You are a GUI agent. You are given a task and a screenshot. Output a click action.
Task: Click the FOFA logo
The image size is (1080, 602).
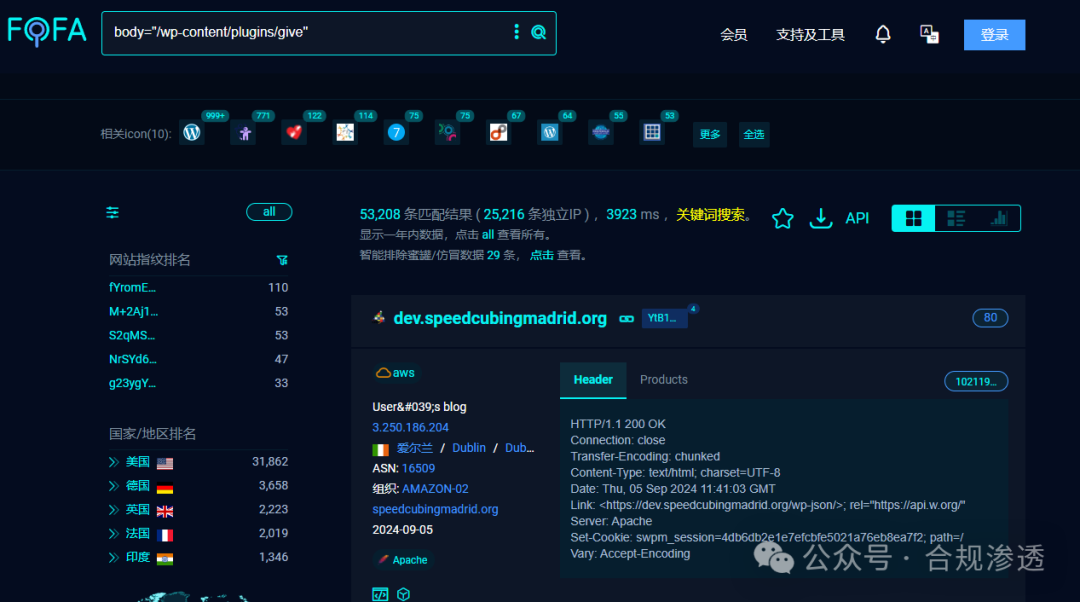pyautogui.click(x=47, y=31)
